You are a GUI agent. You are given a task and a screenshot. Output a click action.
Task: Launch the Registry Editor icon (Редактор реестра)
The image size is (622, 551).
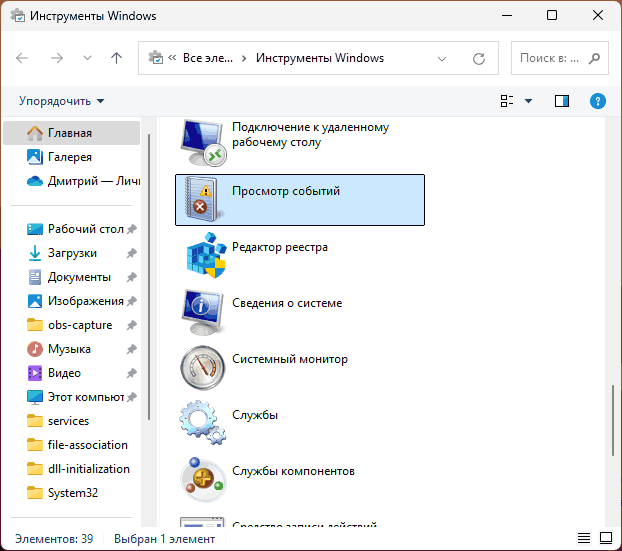tap(206, 255)
